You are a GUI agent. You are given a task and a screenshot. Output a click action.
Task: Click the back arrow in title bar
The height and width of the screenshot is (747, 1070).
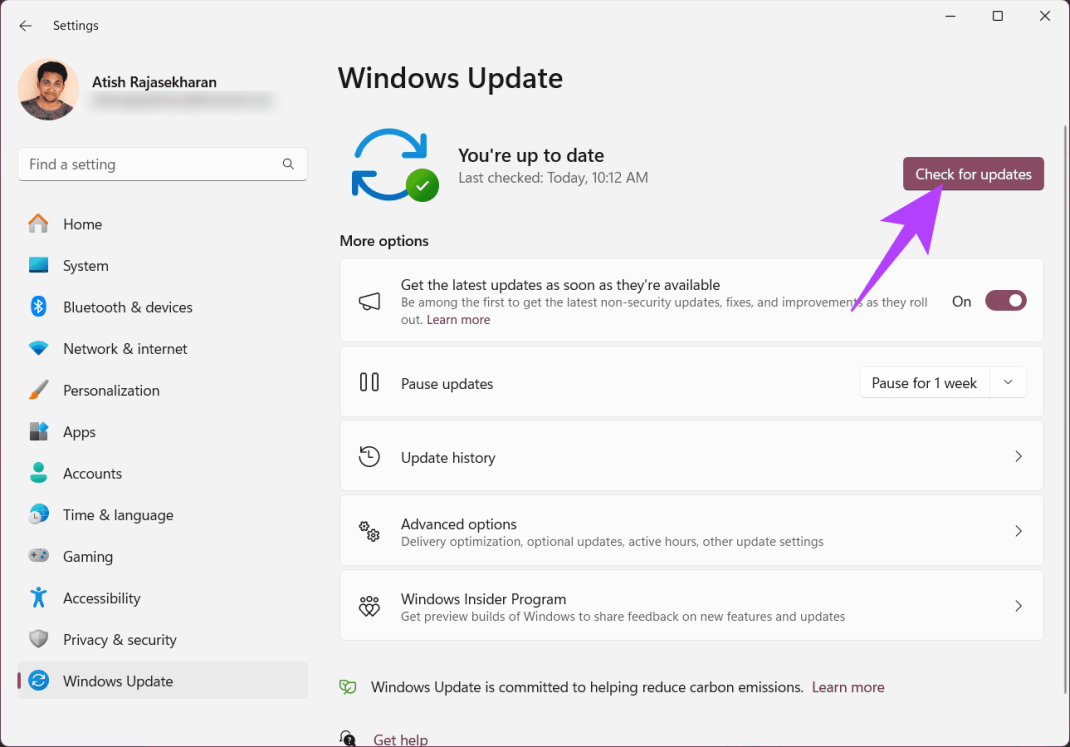[26, 25]
